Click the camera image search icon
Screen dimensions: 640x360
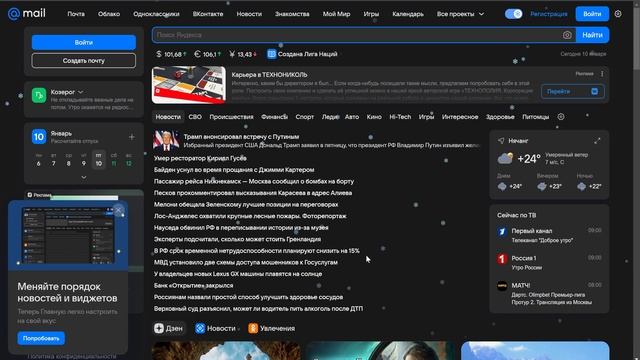567,35
